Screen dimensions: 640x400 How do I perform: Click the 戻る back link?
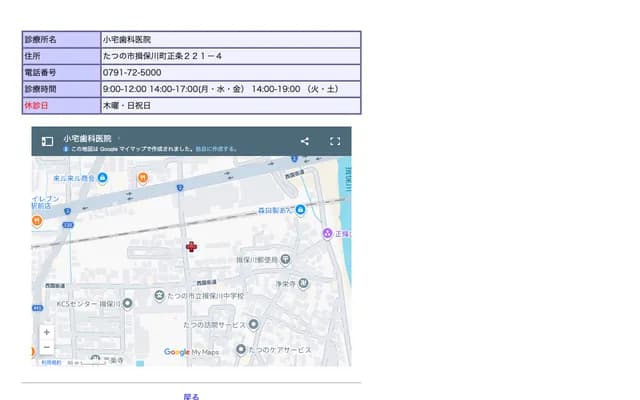[191, 396]
